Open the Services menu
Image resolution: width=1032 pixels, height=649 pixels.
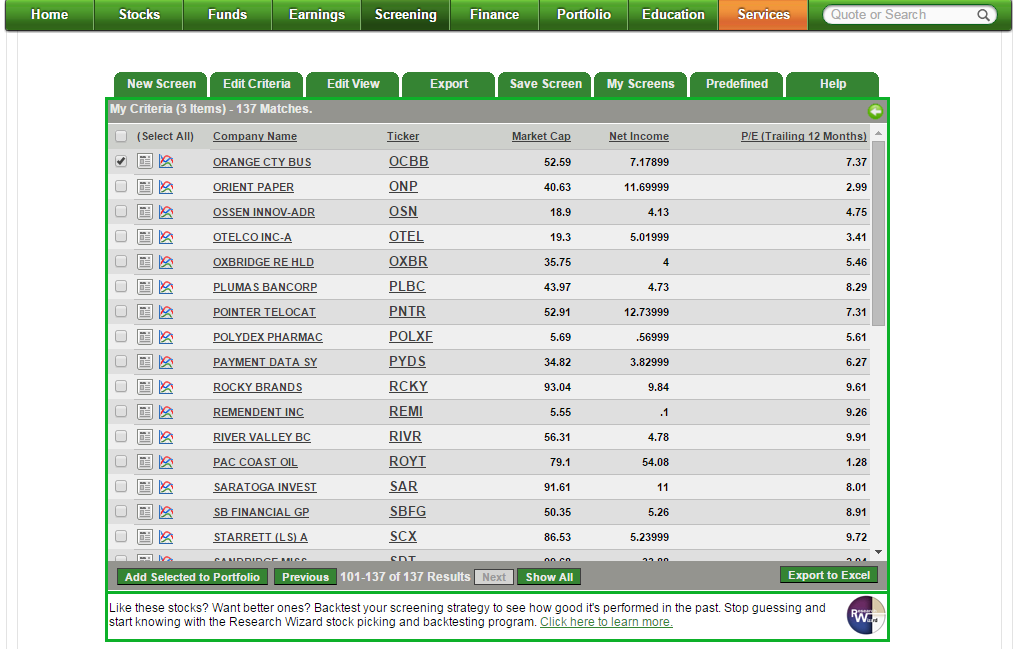(x=763, y=14)
